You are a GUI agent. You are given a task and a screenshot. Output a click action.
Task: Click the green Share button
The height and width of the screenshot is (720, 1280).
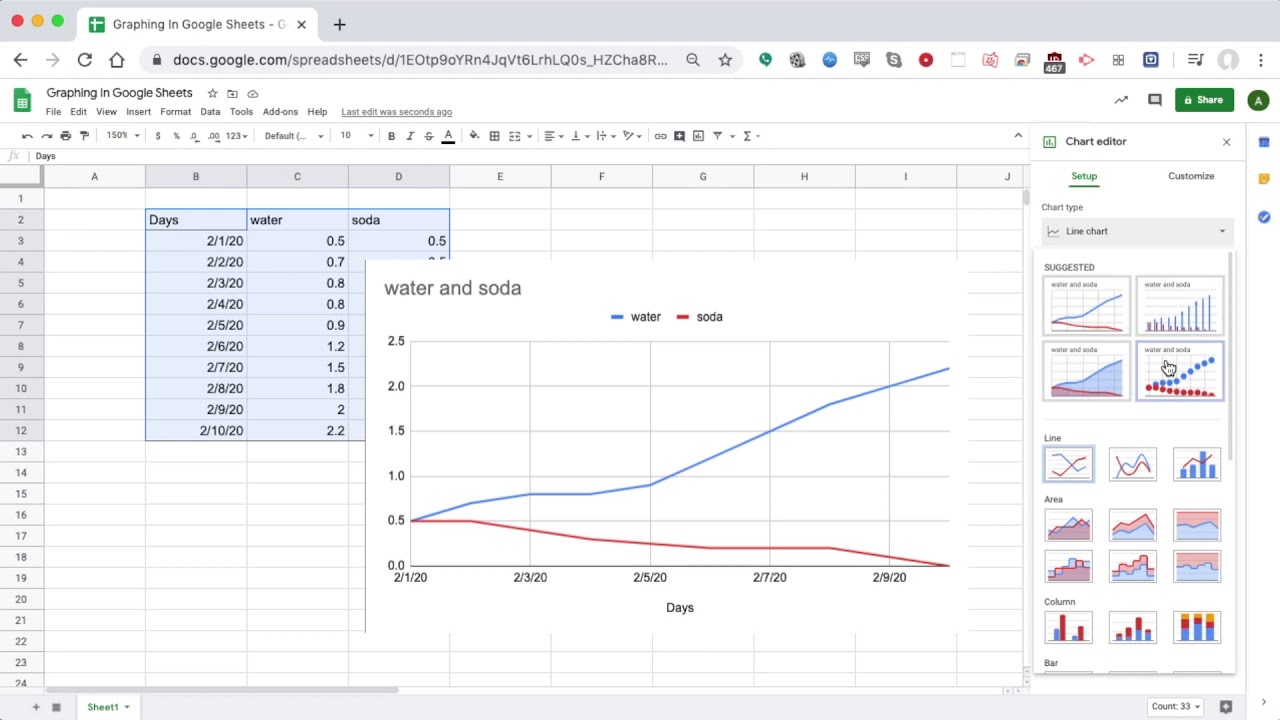[1204, 100]
